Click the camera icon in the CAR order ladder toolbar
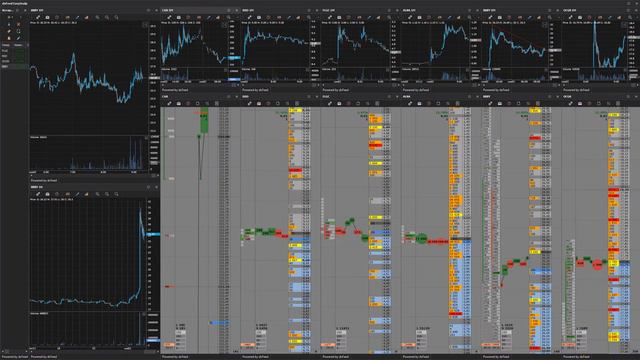The height and width of the screenshot is (360, 640). tap(179, 104)
